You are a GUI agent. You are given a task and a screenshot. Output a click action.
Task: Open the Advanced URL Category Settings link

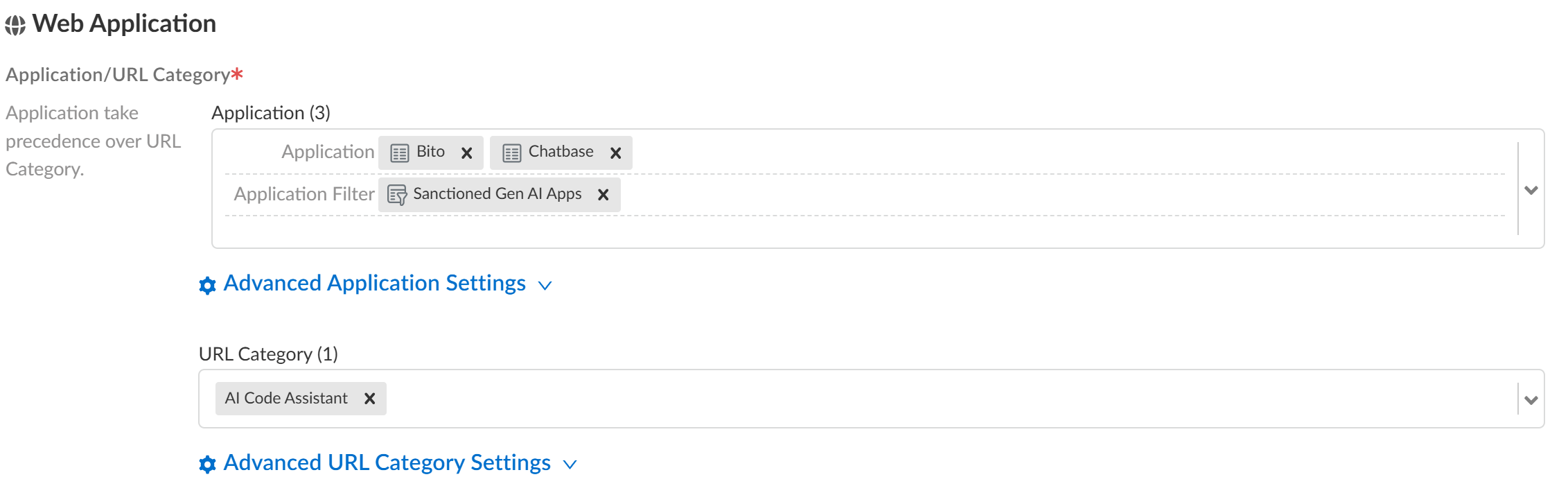387,462
